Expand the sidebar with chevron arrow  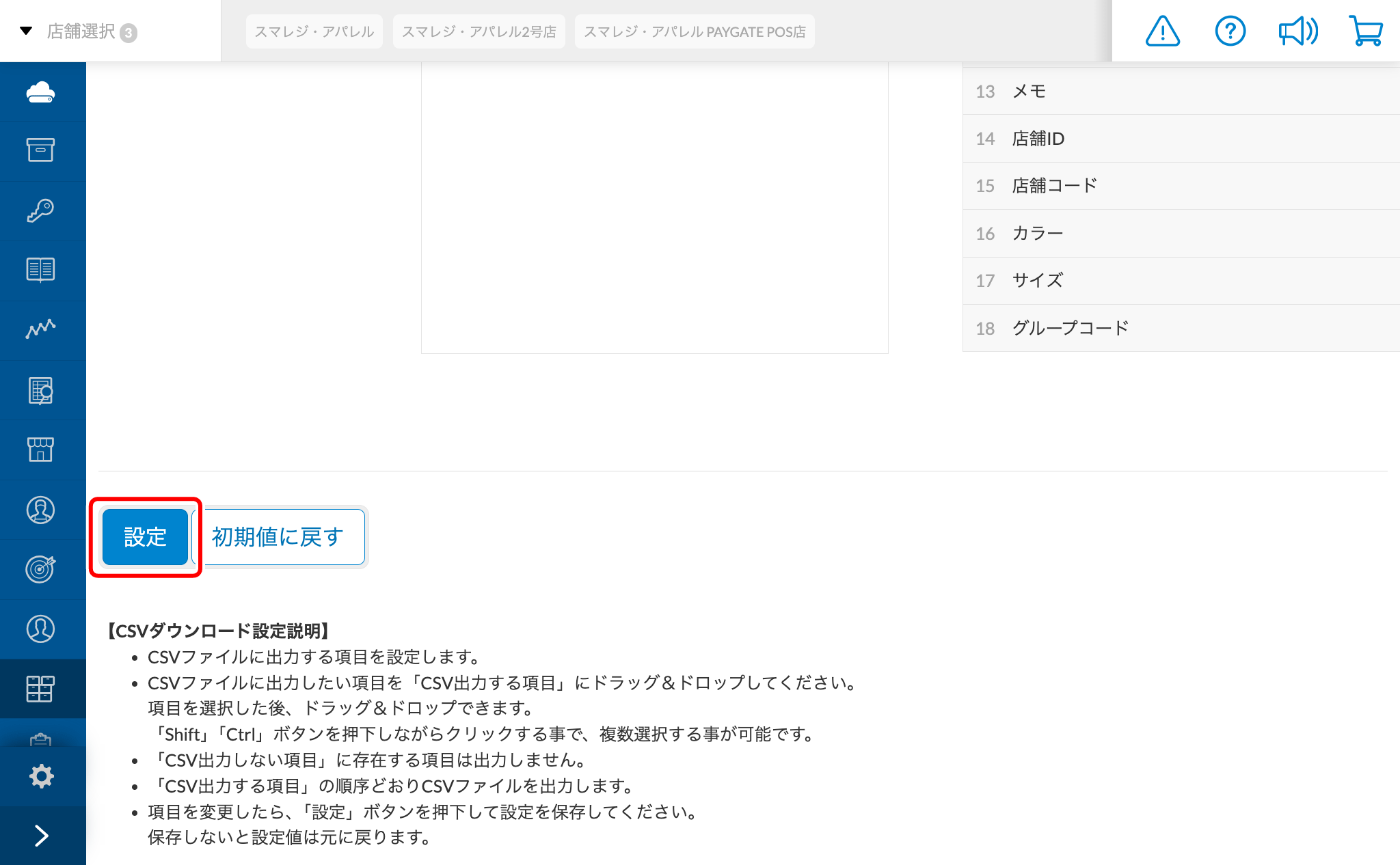point(41,836)
